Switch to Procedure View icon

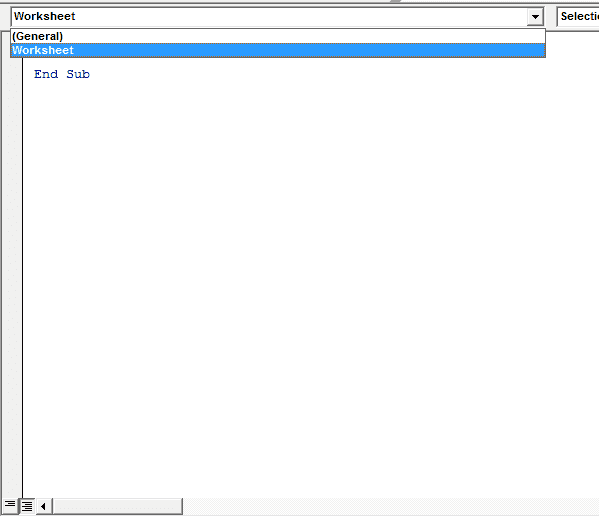[x=10, y=506]
